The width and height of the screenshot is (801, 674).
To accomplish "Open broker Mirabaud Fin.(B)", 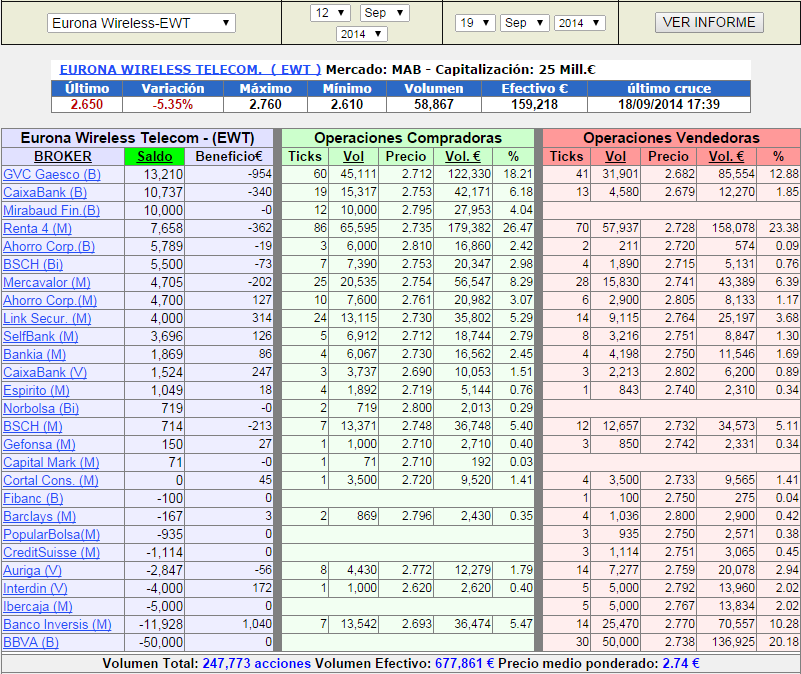I will coord(52,211).
